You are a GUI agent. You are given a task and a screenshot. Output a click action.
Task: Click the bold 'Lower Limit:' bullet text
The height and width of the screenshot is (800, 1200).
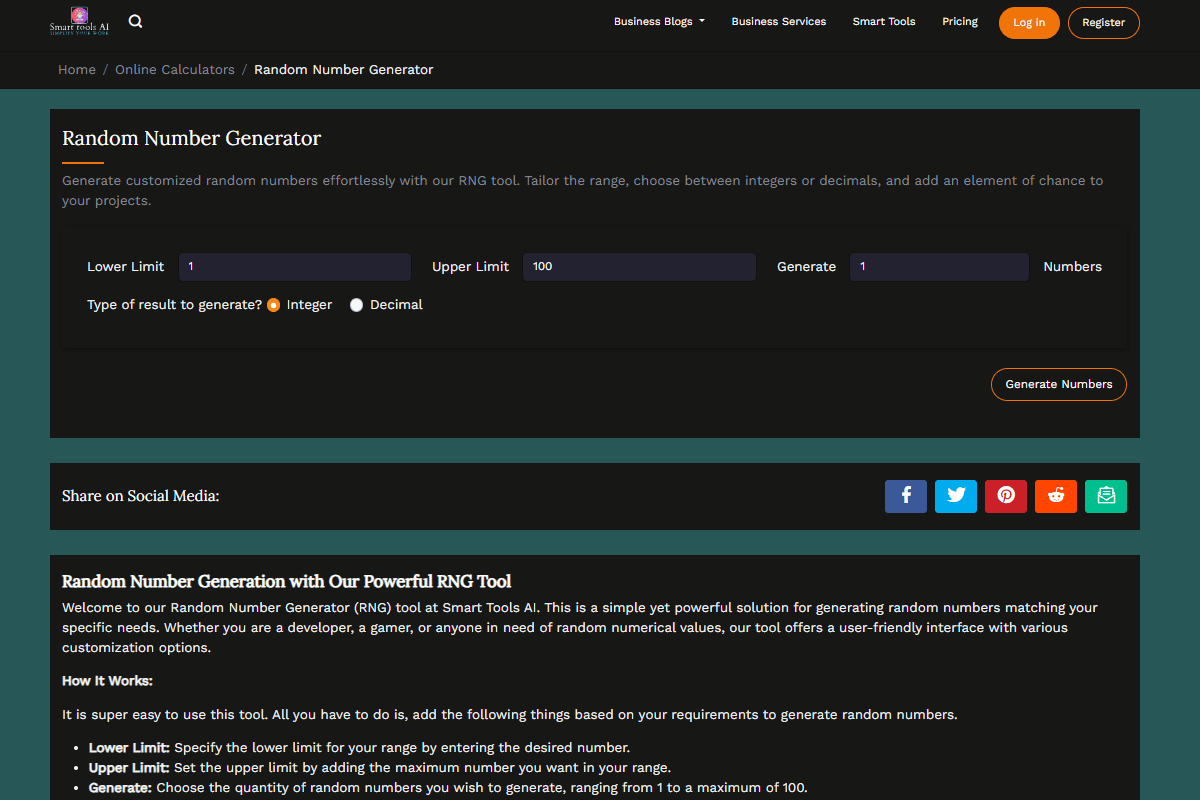(x=130, y=748)
